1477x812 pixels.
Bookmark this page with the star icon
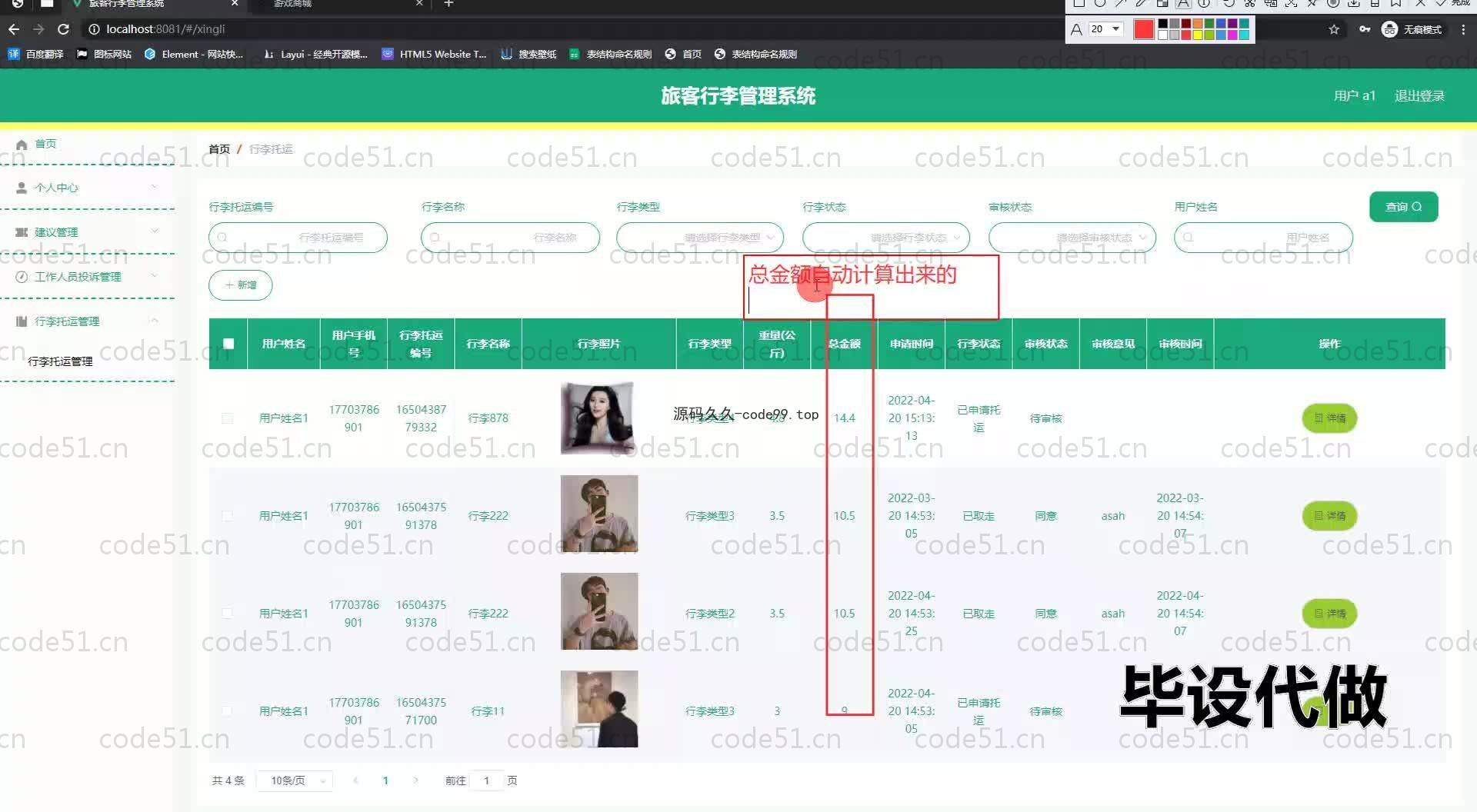1334,29
